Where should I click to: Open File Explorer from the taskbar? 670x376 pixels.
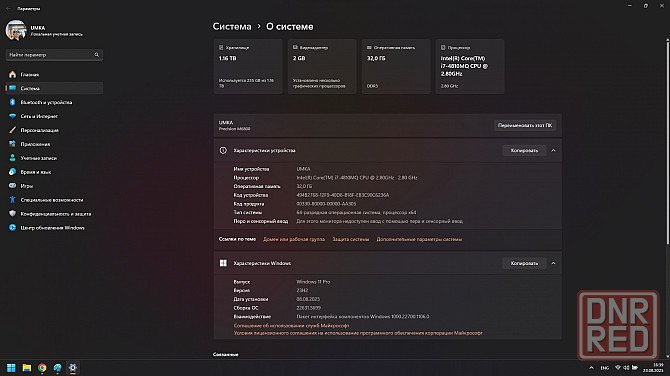pyautogui.click(x=26, y=368)
